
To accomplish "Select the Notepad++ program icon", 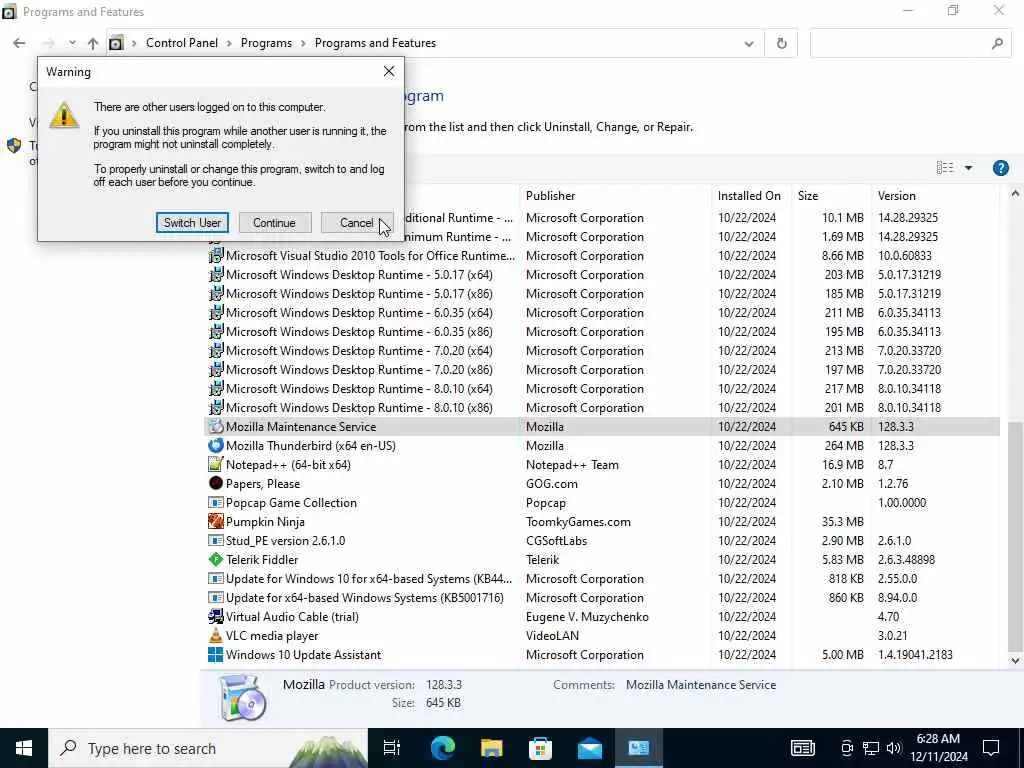I will (x=216, y=464).
